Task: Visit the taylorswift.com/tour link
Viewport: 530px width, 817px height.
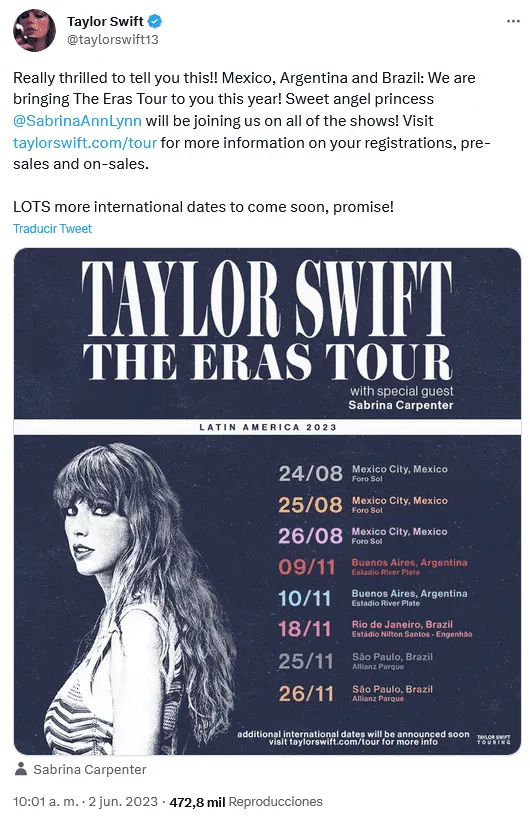Action: click(85, 143)
